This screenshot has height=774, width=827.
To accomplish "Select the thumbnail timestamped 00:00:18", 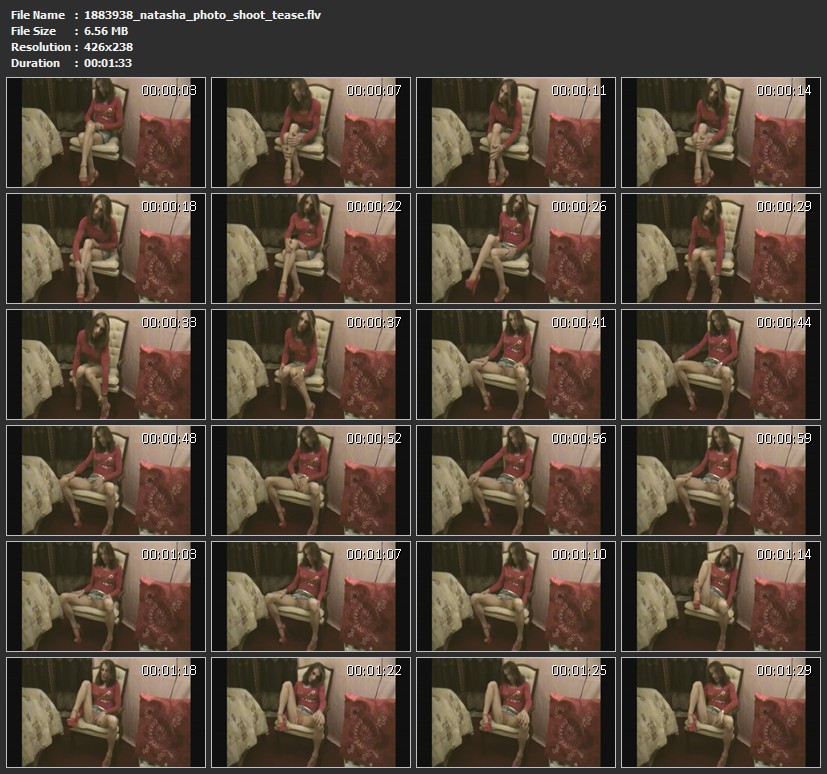I will click(106, 248).
